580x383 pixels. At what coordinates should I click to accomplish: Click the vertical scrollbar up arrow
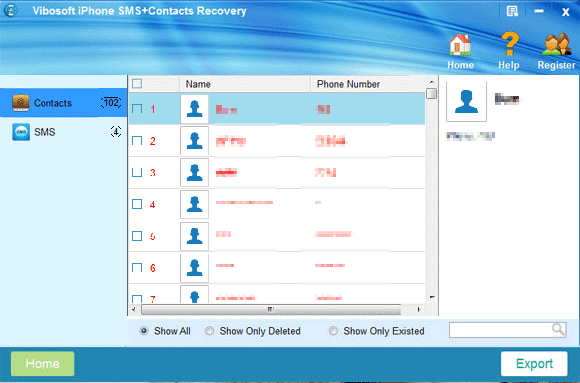pyautogui.click(x=431, y=81)
